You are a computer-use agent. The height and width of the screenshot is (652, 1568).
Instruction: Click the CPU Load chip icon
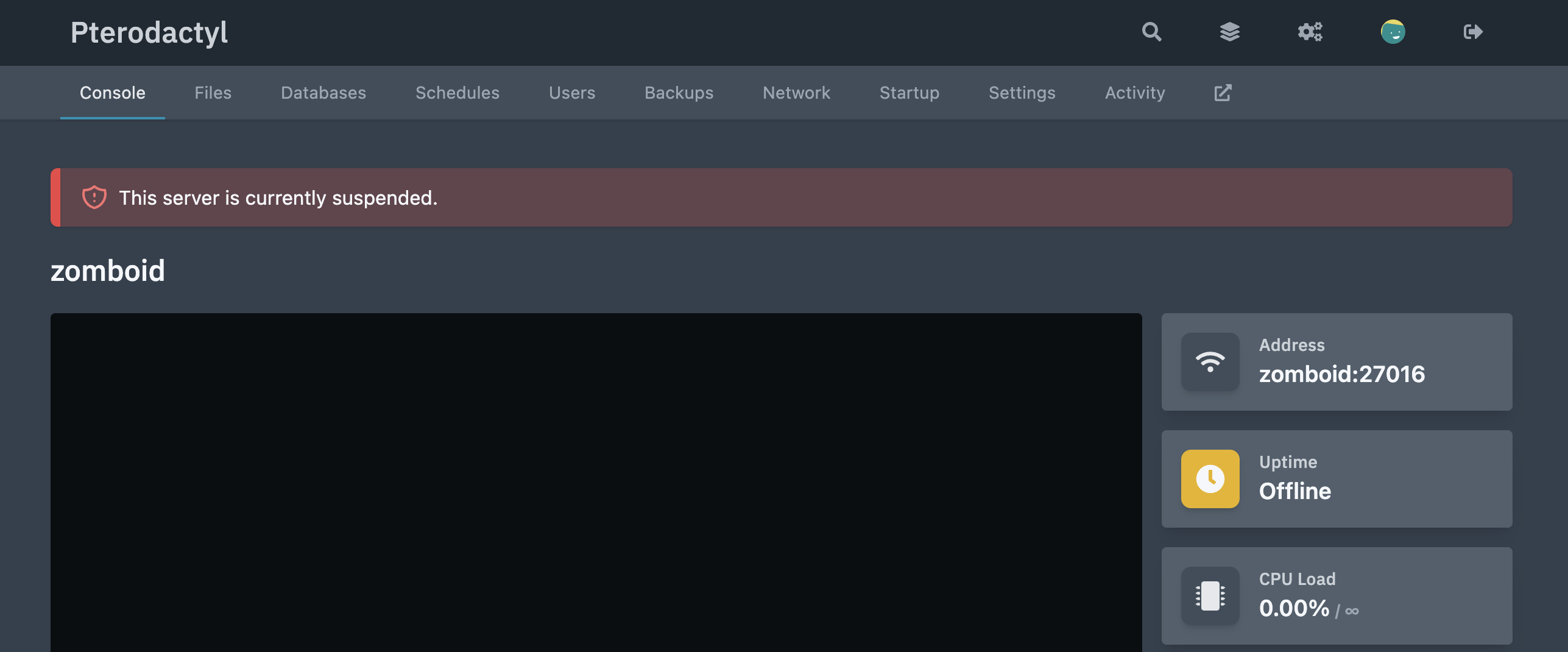click(x=1210, y=596)
